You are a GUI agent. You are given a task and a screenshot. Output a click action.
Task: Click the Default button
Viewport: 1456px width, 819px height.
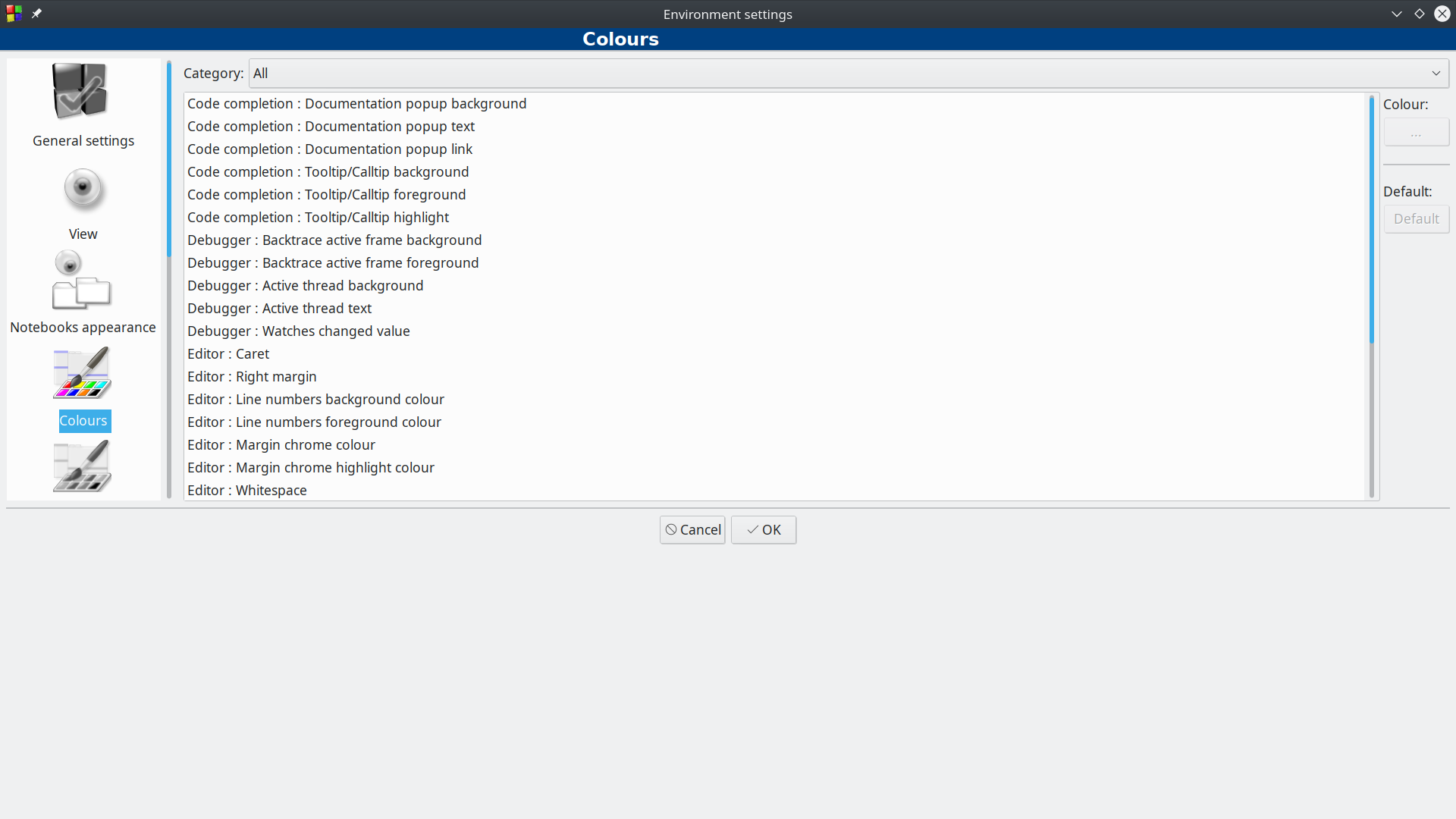[1416, 219]
